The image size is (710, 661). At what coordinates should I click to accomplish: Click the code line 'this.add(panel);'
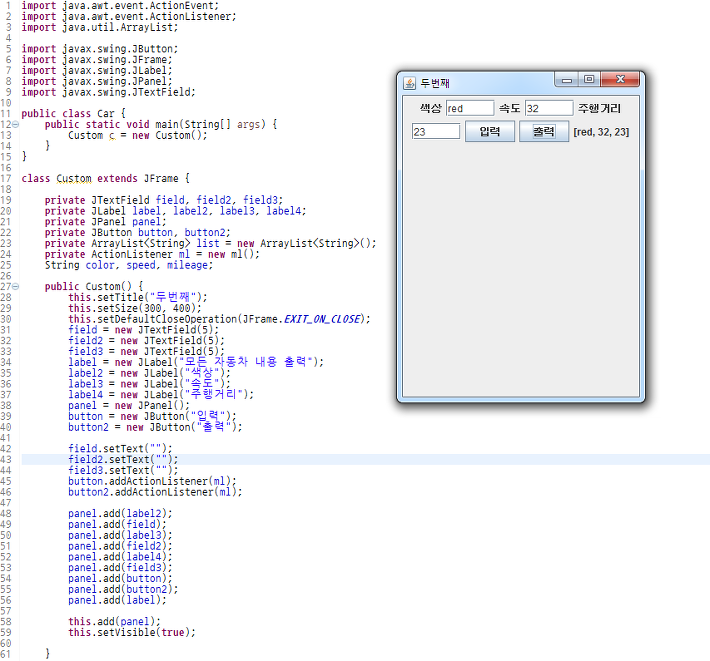tap(114, 621)
